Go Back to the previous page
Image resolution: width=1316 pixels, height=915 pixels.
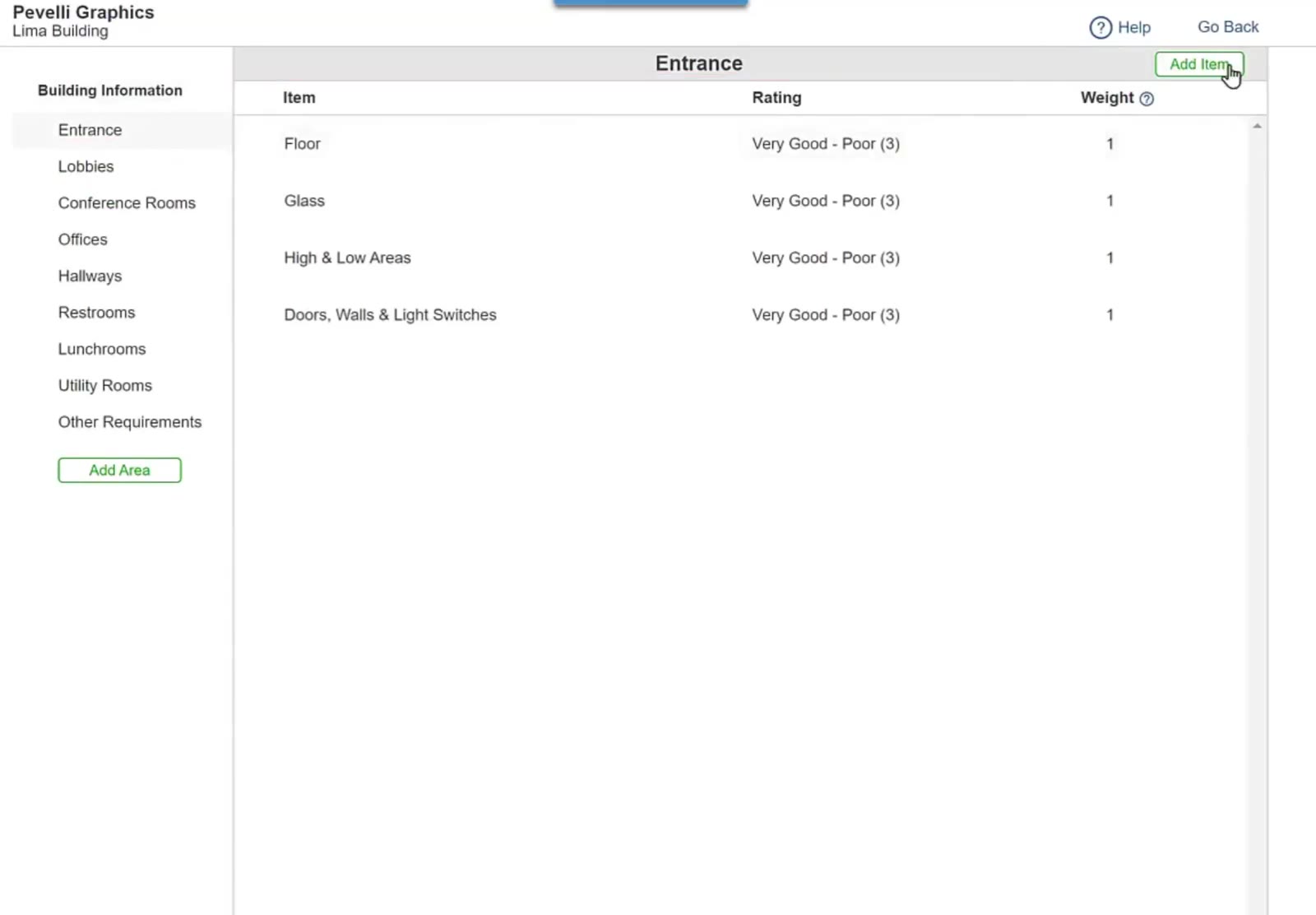1228,27
